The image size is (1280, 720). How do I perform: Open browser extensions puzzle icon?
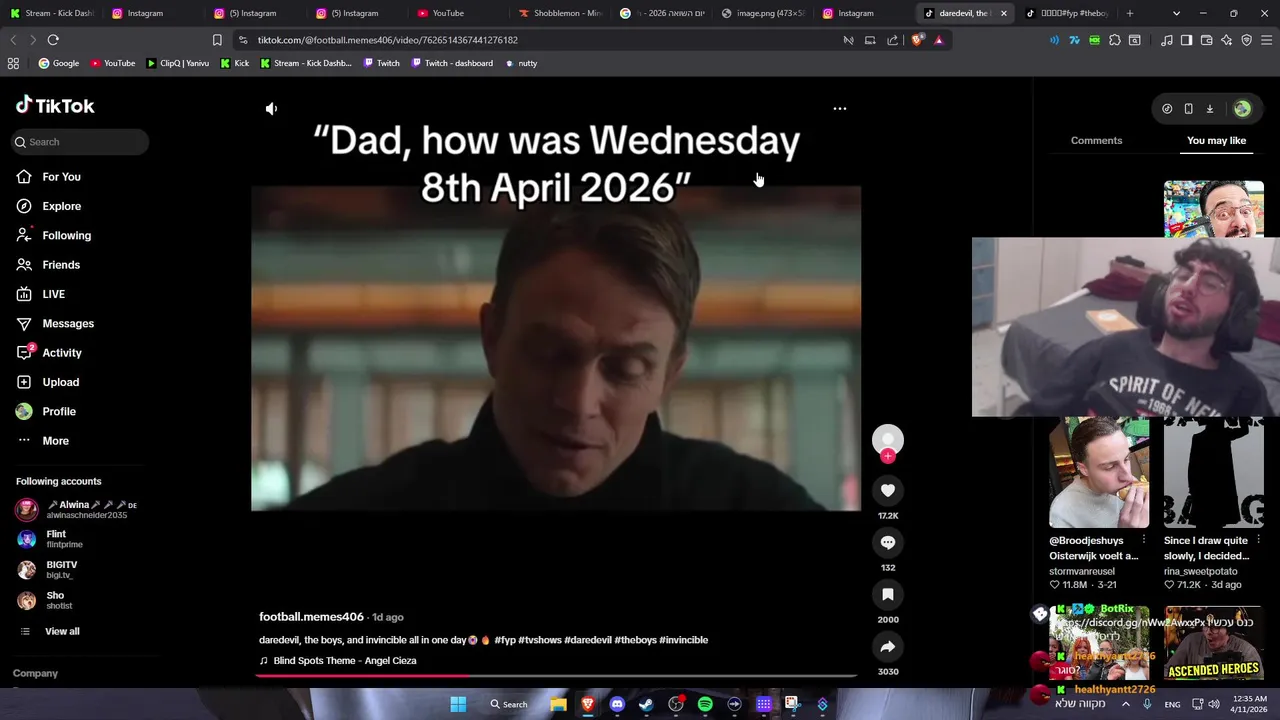[1115, 40]
